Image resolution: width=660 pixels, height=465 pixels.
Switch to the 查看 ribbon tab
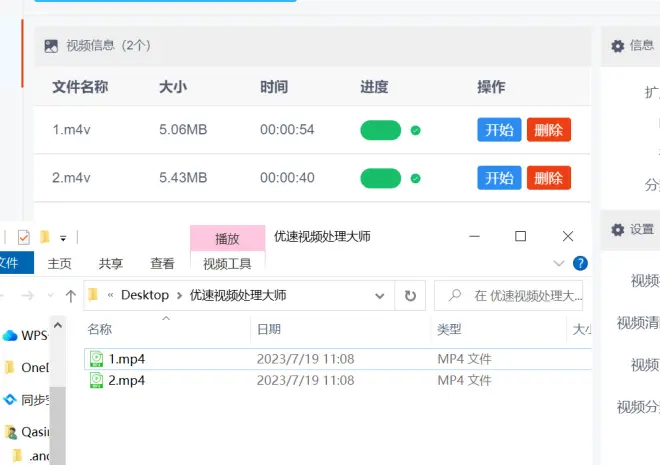click(162, 264)
